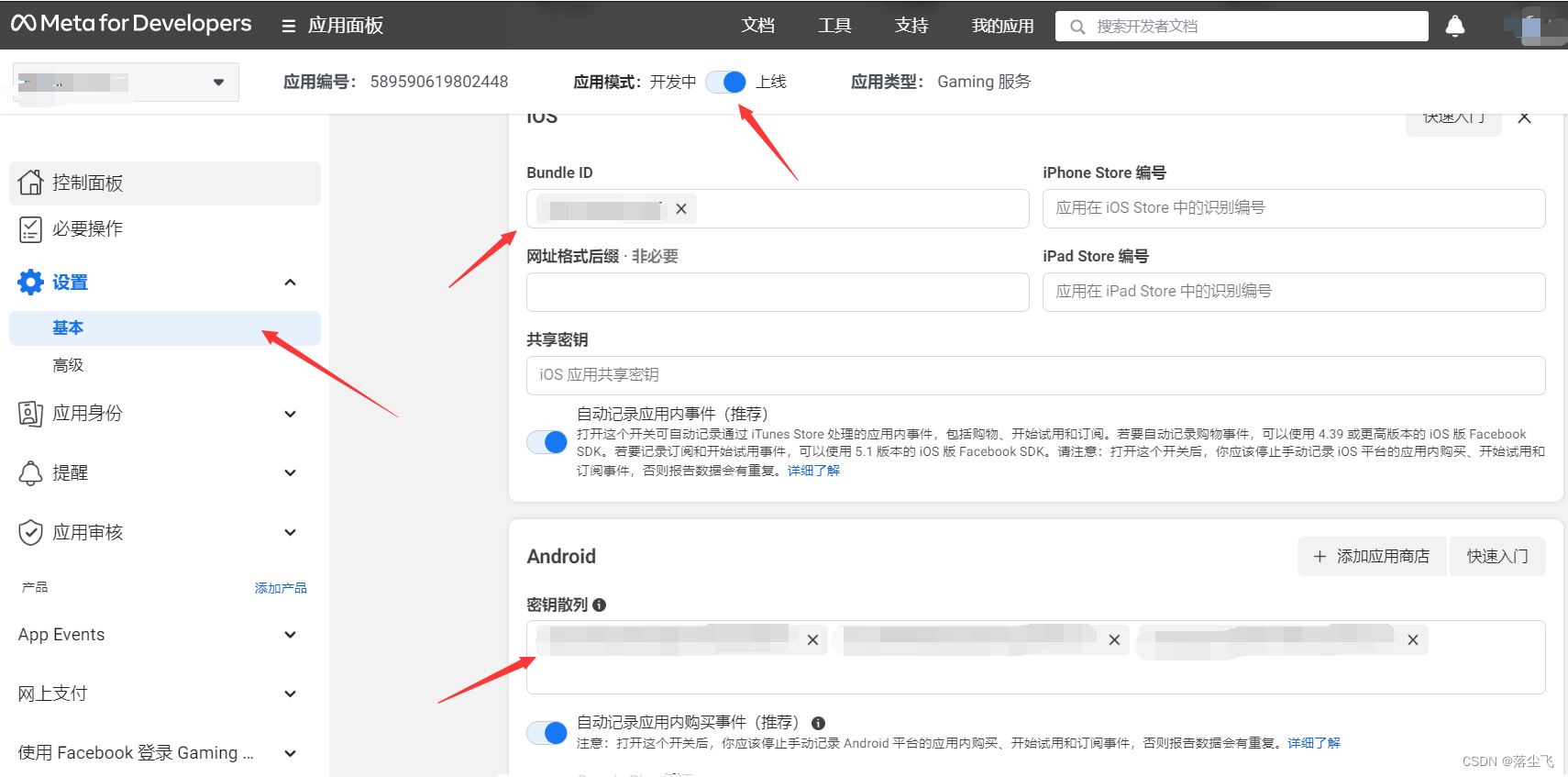Click info icon beside 自动记录应用内购买事件

[x=819, y=723]
